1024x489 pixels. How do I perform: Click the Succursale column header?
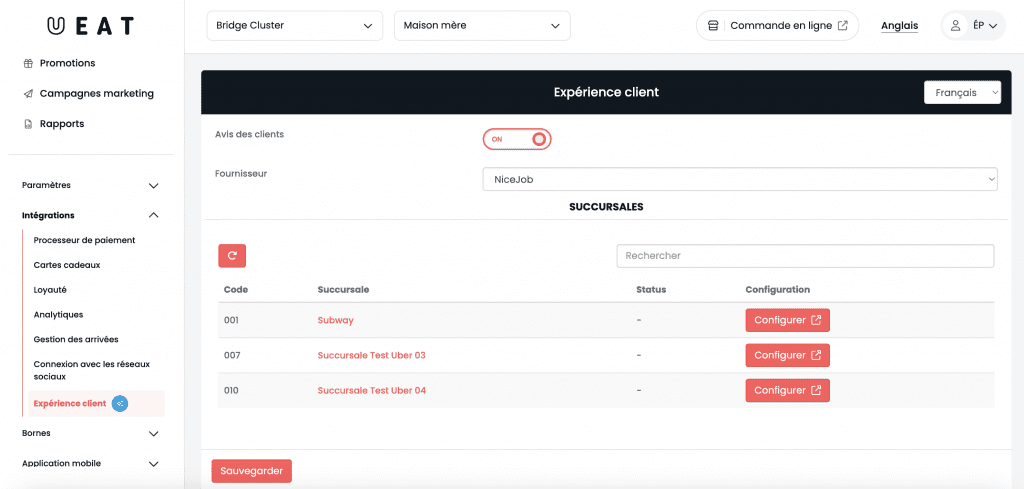point(344,290)
